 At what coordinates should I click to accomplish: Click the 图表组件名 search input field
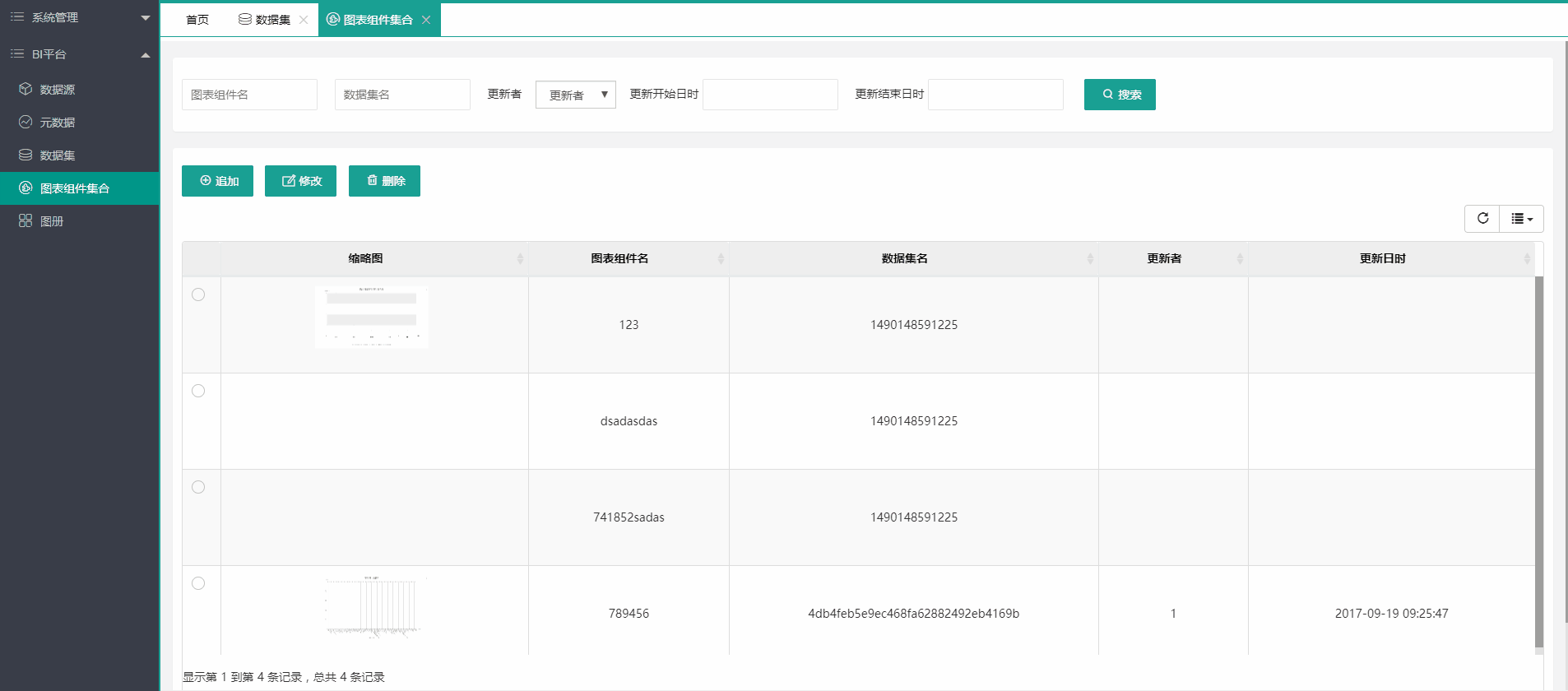[249, 95]
